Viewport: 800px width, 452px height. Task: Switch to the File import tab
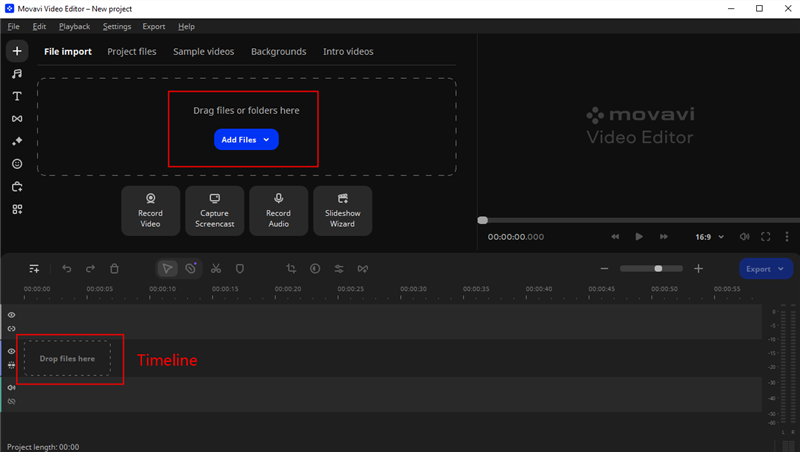pos(68,52)
